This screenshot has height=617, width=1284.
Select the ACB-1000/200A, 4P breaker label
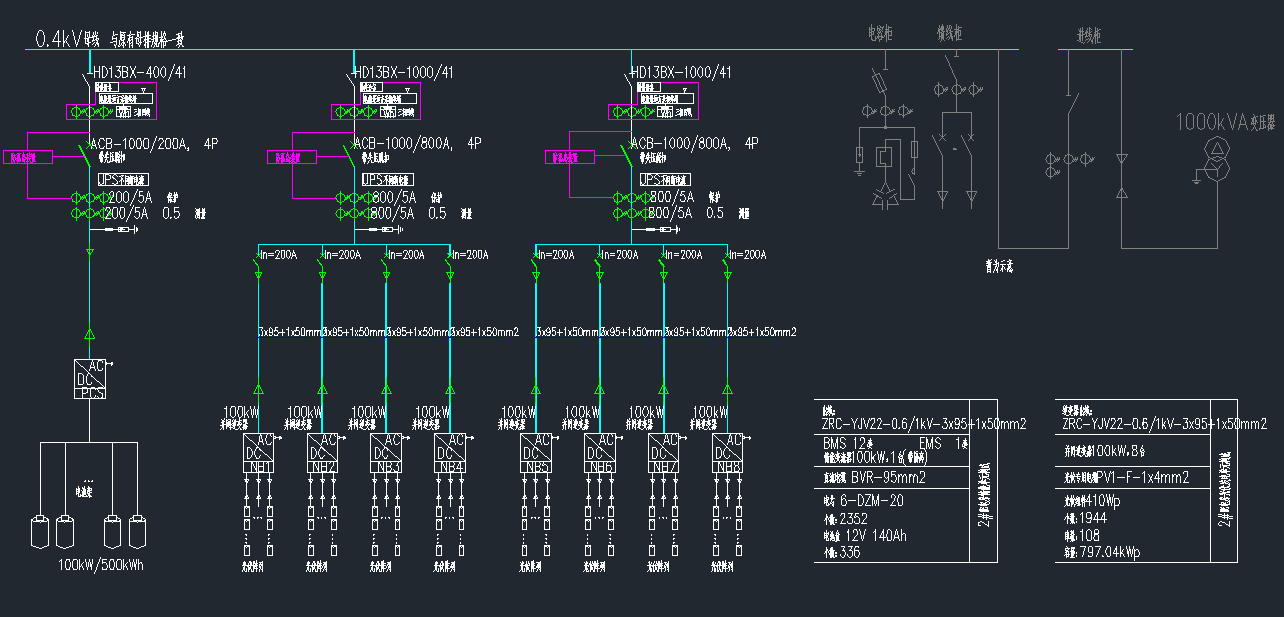154,143
